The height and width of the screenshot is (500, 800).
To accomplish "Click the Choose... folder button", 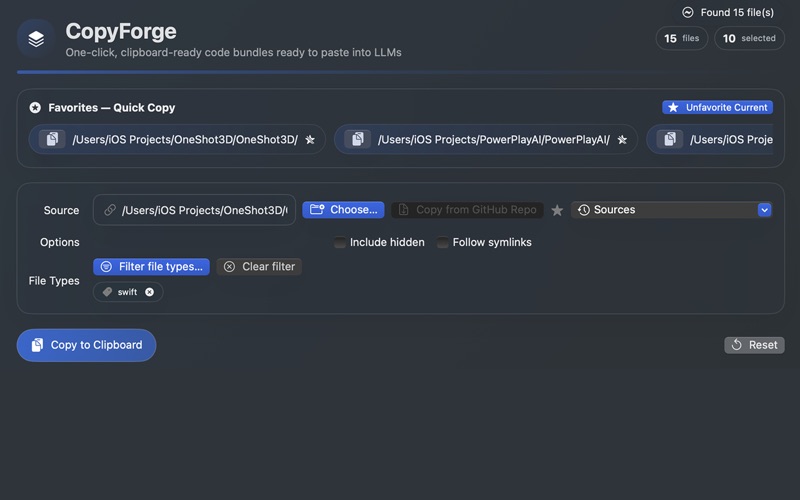I will pyautogui.click(x=343, y=210).
